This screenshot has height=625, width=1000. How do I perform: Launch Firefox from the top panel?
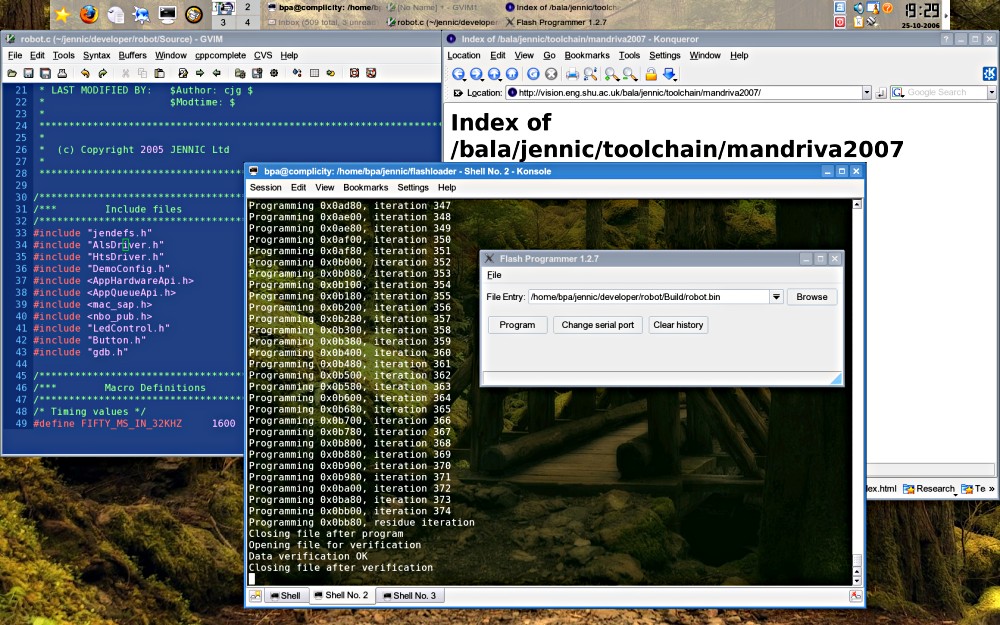coord(89,14)
